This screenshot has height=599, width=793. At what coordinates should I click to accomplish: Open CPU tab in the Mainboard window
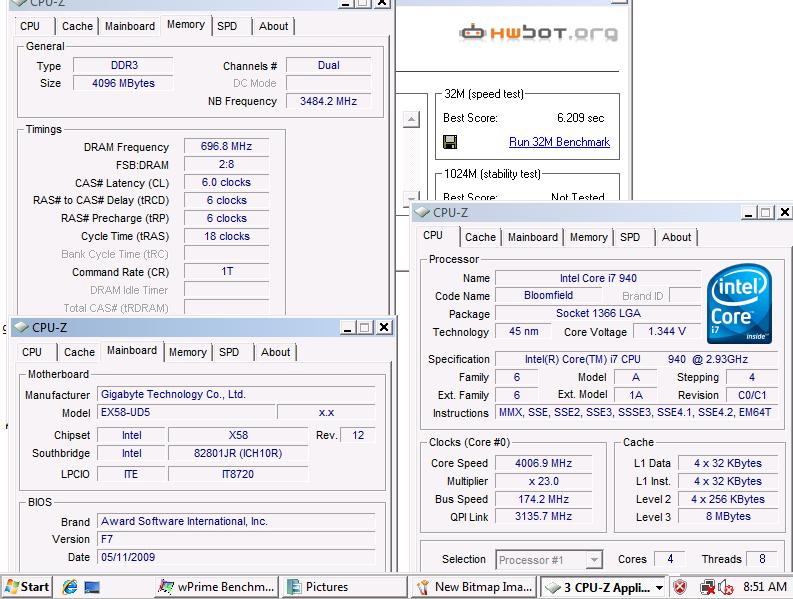pos(32,352)
